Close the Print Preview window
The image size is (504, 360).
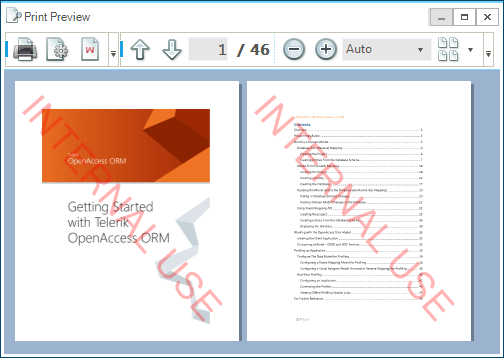click(487, 17)
